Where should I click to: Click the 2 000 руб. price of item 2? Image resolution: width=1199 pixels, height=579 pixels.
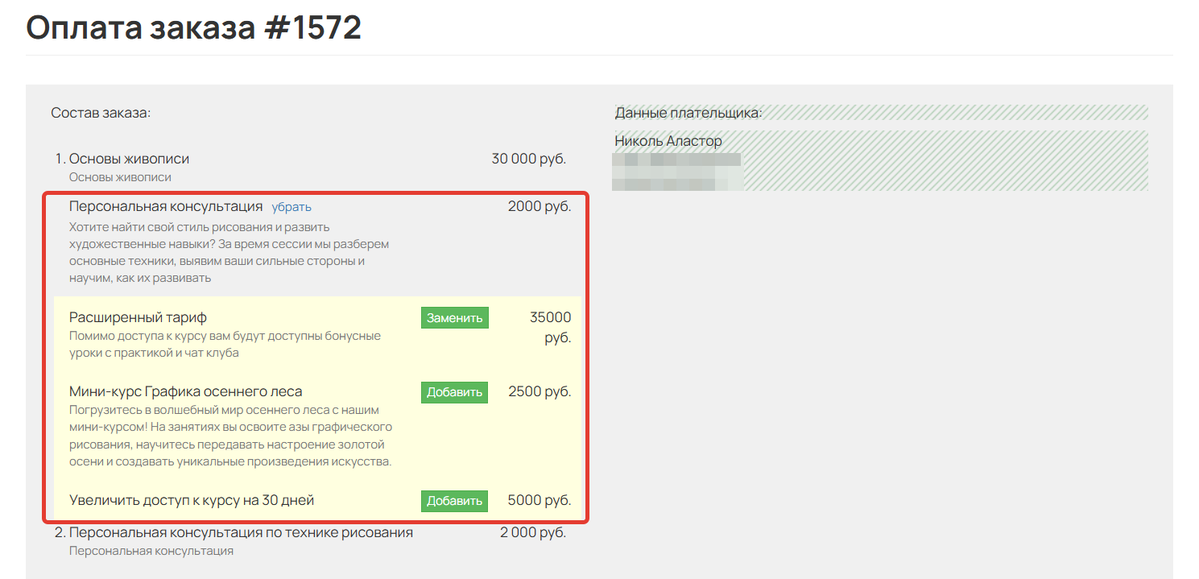533,532
